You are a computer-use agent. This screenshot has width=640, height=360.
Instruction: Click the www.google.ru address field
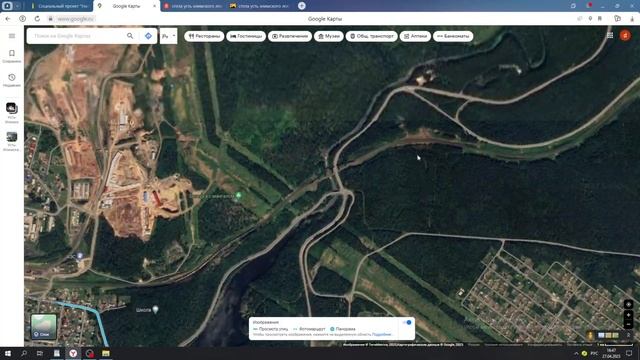[76, 19]
